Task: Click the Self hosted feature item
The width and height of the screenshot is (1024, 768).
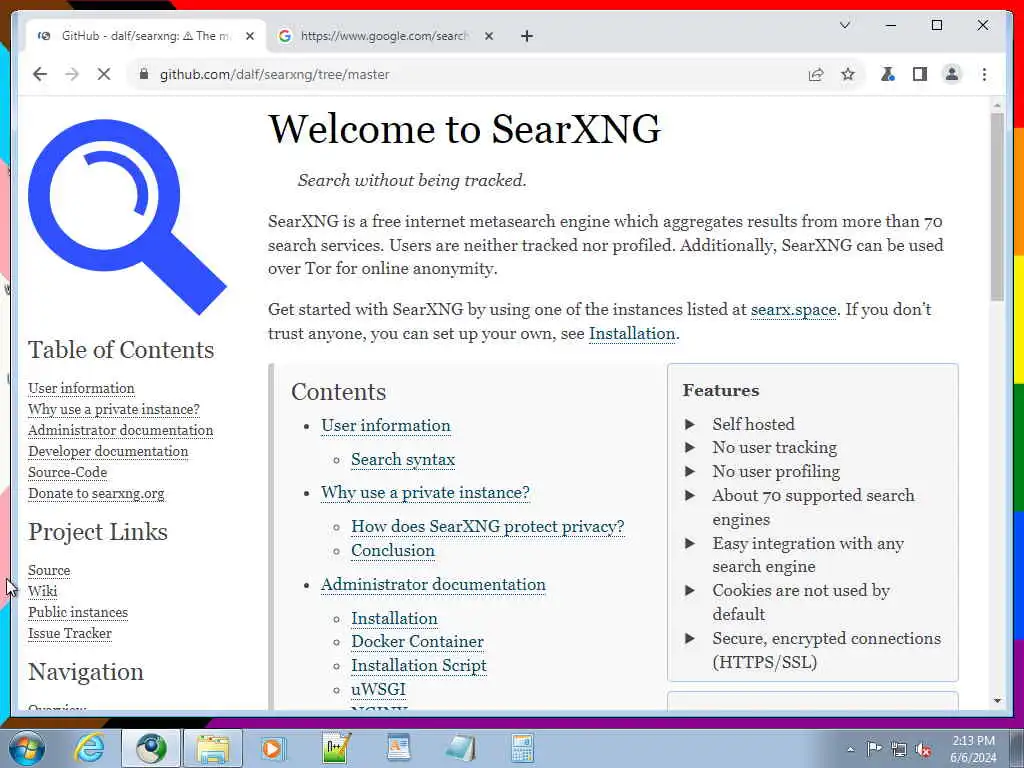Action: point(753,424)
